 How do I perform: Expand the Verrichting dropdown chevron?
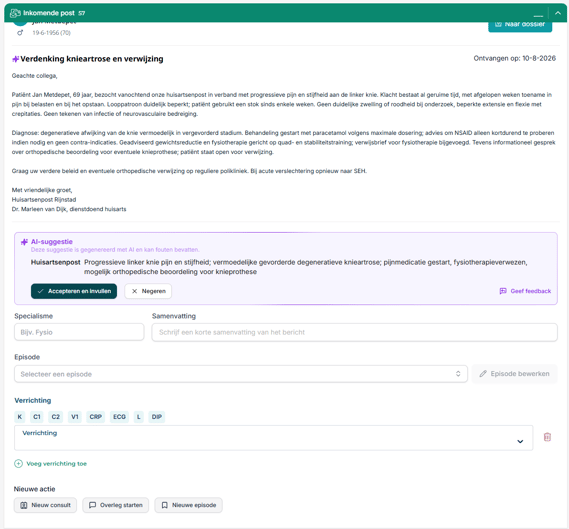[x=520, y=442]
